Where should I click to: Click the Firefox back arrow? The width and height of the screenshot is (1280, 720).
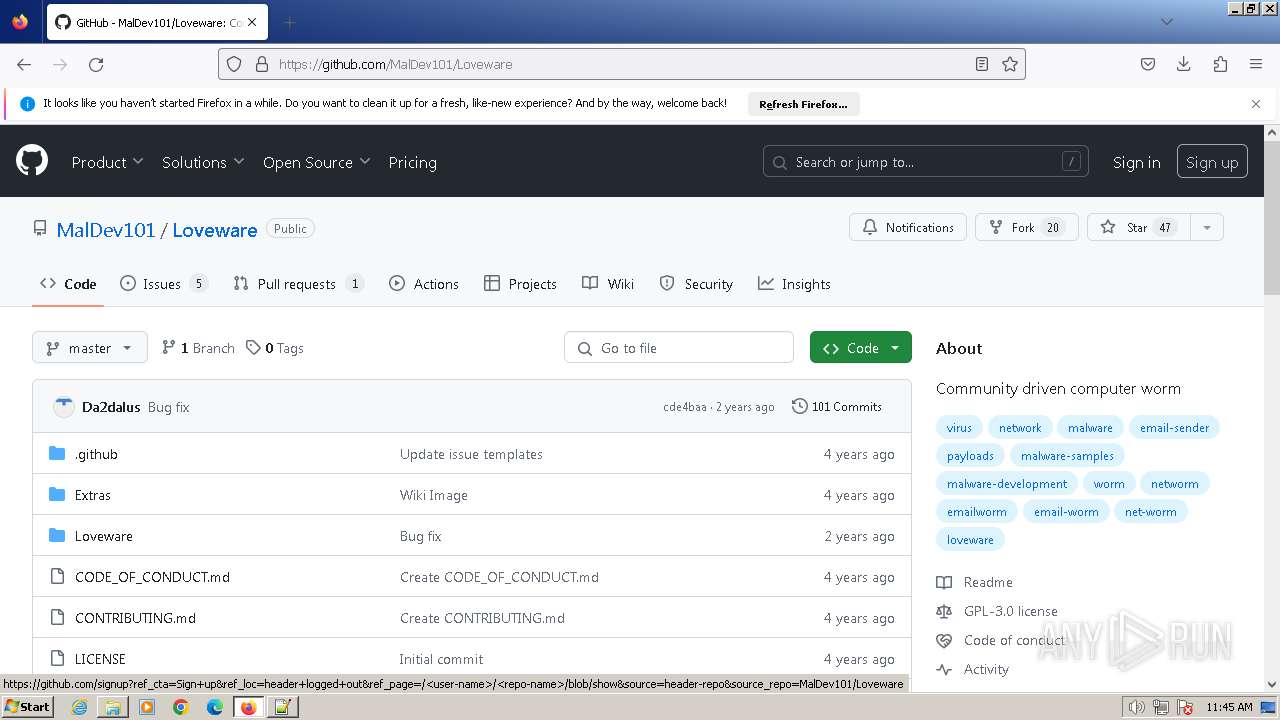click(24, 64)
